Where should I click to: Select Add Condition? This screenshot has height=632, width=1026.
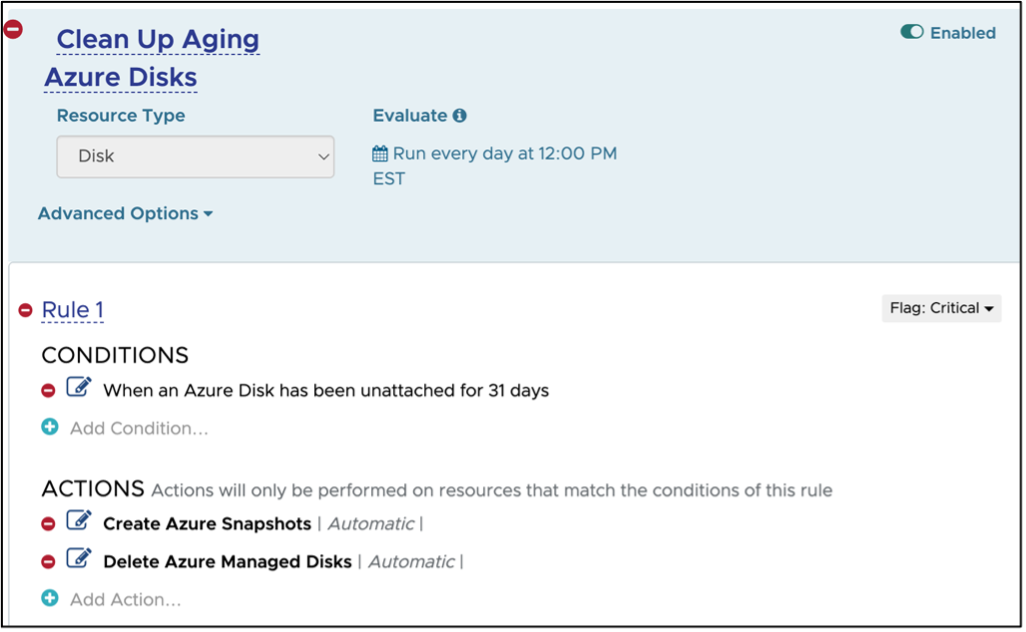click(x=137, y=428)
